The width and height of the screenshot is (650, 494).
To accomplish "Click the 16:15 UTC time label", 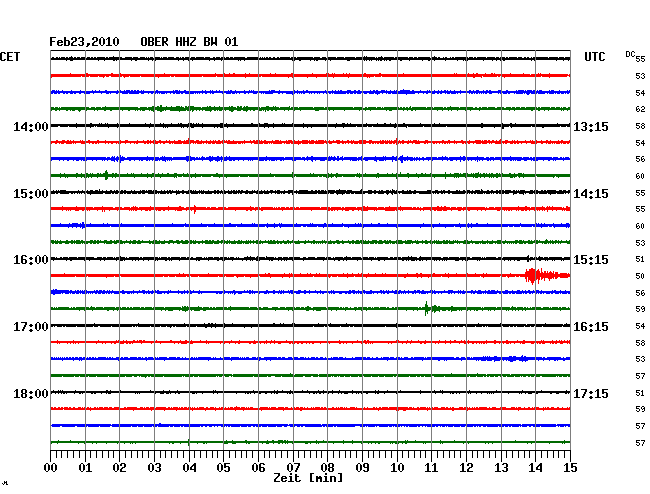I will [x=591, y=327].
